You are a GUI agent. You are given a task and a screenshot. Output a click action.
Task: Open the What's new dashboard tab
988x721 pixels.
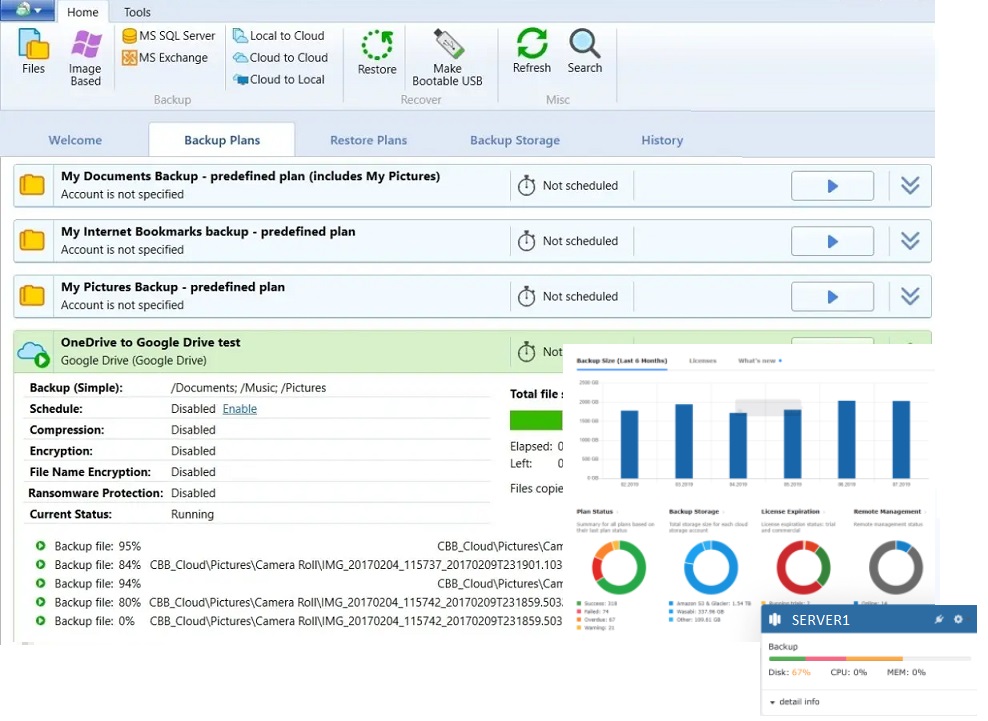[x=759, y=361]
